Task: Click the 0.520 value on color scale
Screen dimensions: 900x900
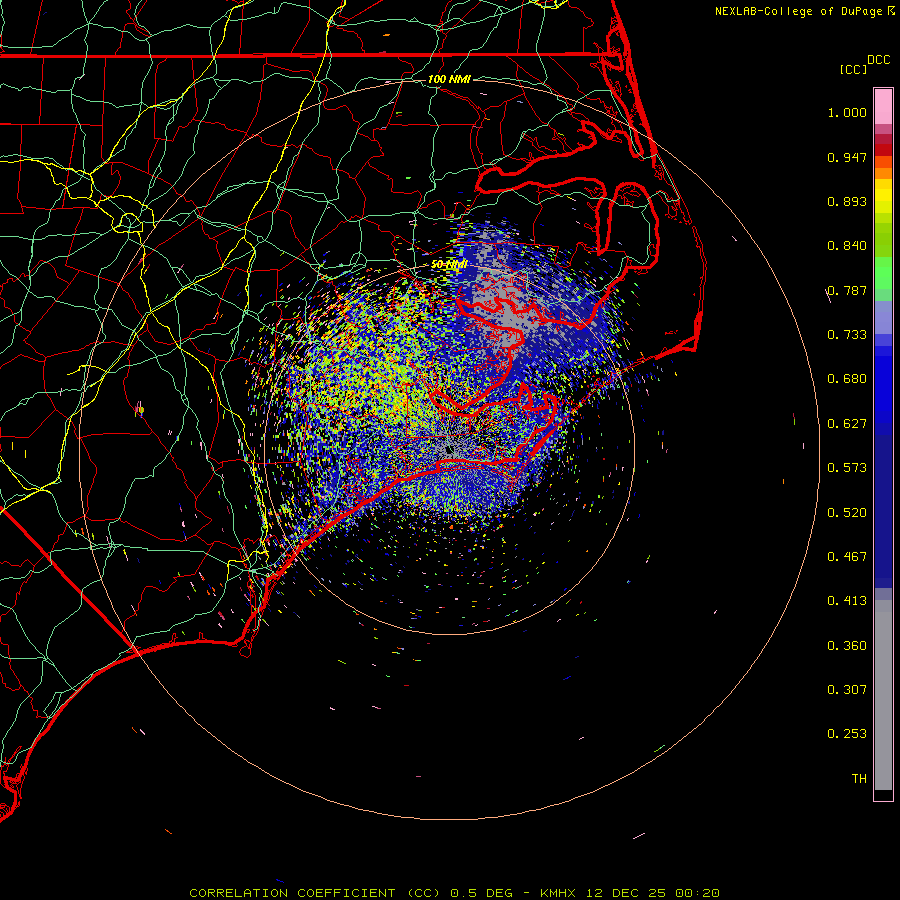Action: (x=847, y=513)
